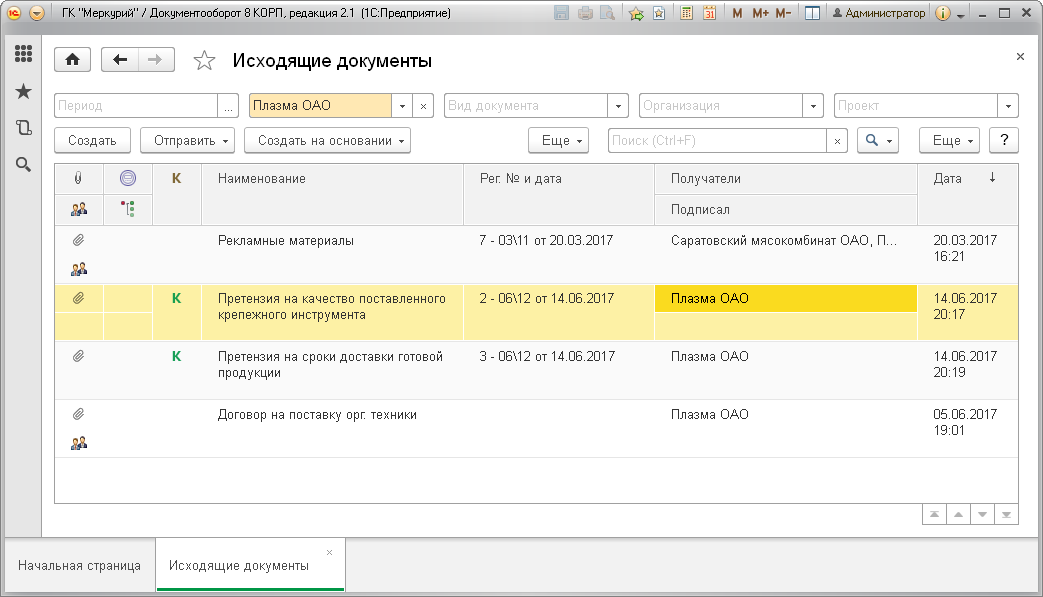The image size is (1043, 597).
Task: Navigate back with left arrow
Action: click(x=120, y=60)
